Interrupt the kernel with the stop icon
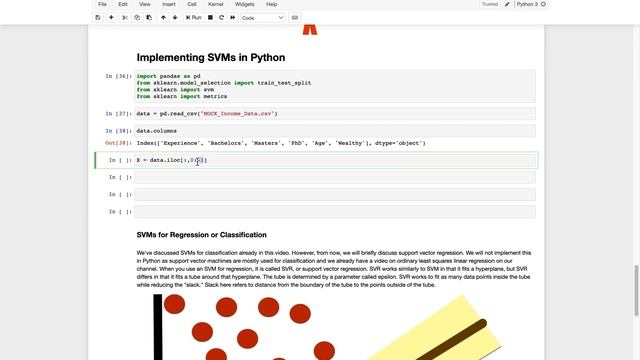This screenshot has height=360, width=640. click(210, 18)
